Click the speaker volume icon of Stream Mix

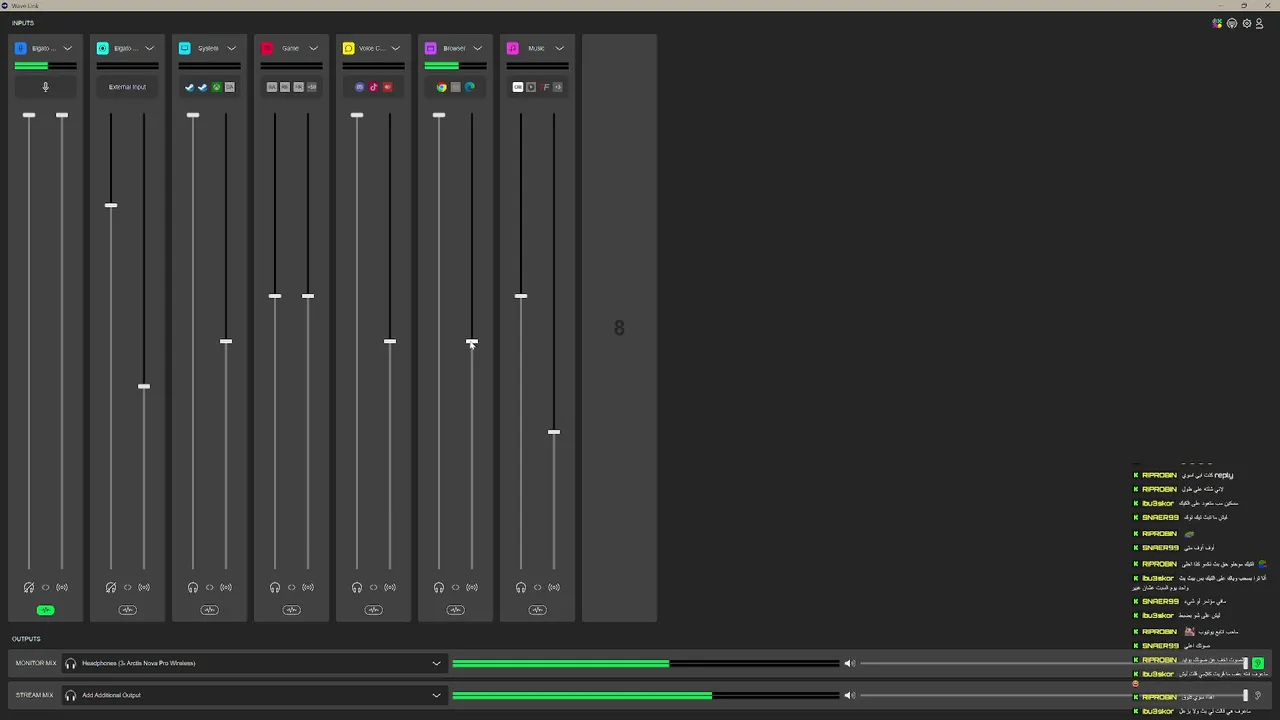[x=849, y=695]
